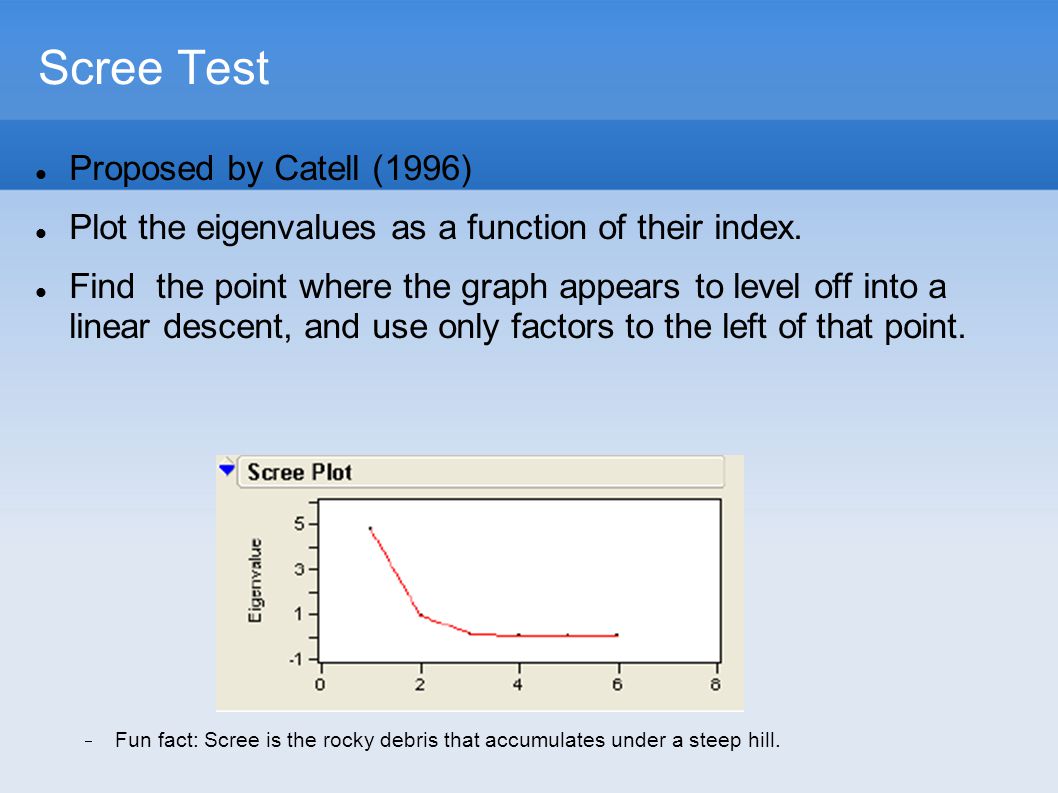The width and height of the screenshot is (1058, 793).
Task: Click the data point at index 4
Action: 519,635
